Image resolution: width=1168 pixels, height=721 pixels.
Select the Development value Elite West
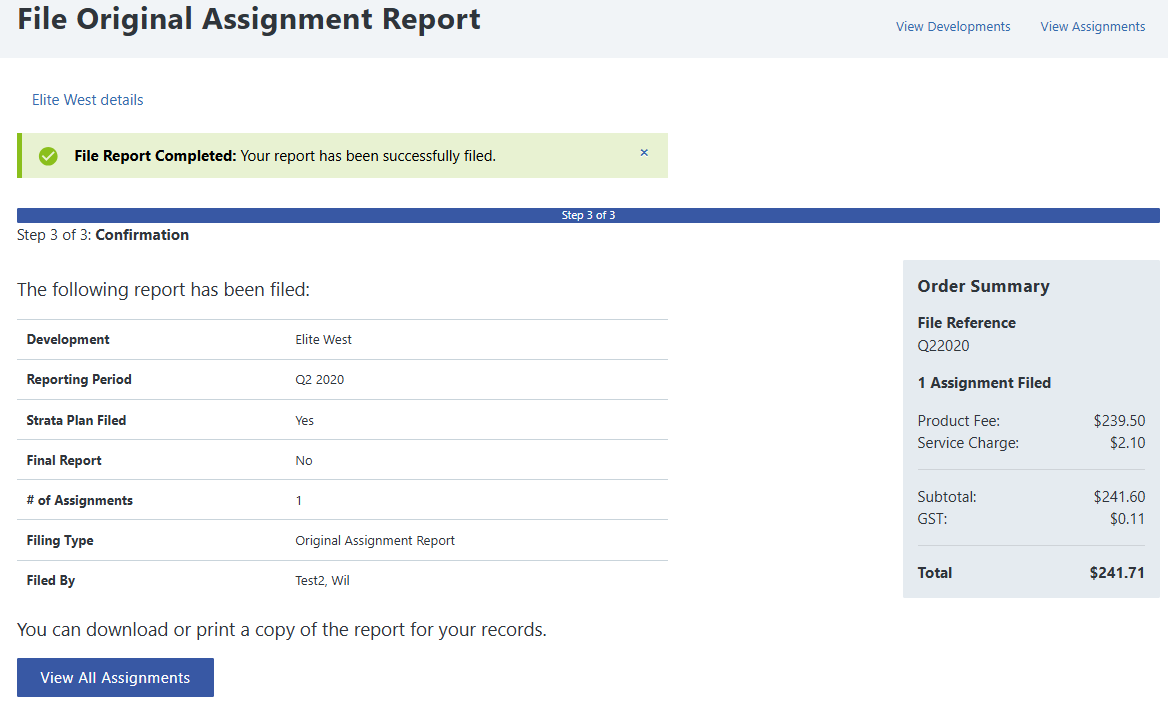coord(323,340)
